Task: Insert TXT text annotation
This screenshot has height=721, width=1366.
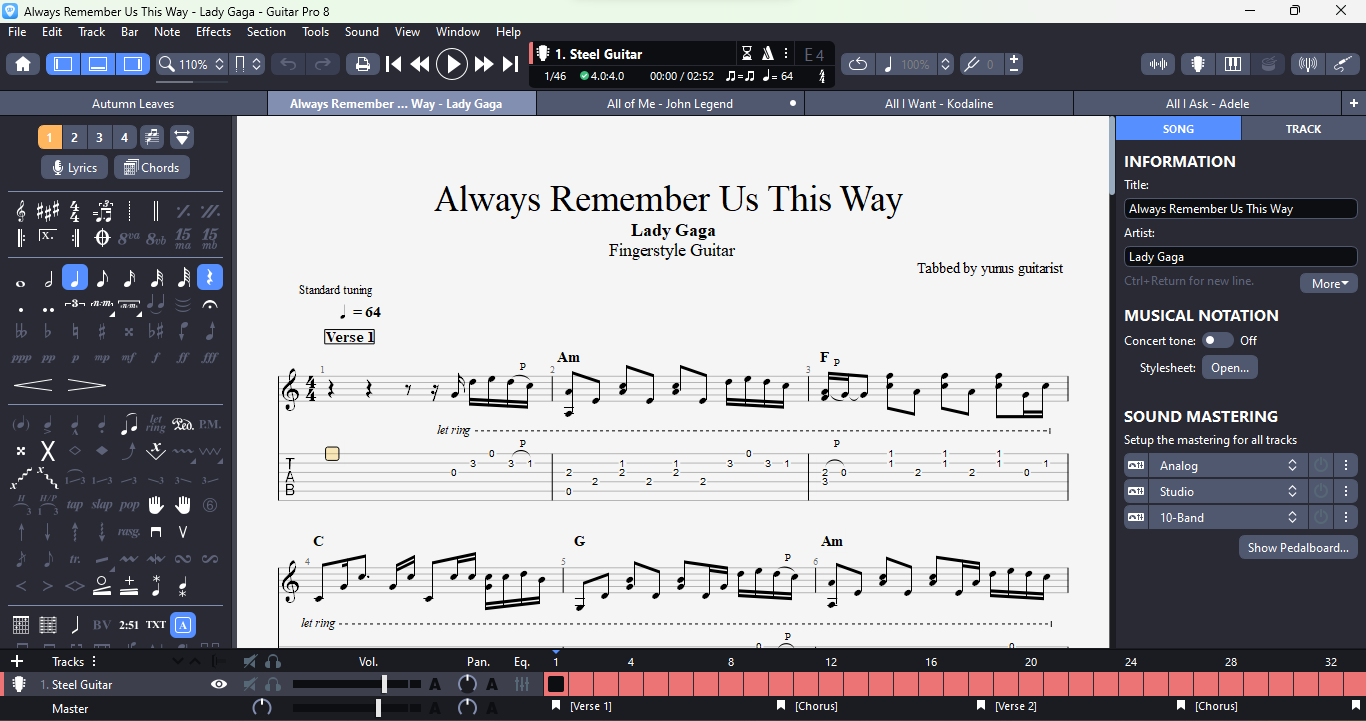Action: [156, 625]
